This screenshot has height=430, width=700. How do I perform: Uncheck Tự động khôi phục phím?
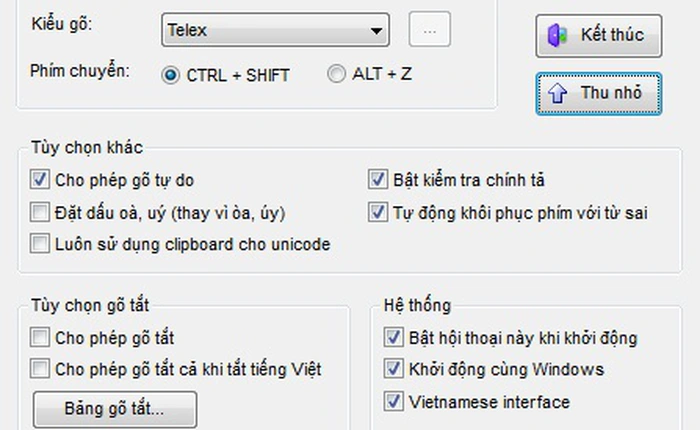click(x=377, y=212)
